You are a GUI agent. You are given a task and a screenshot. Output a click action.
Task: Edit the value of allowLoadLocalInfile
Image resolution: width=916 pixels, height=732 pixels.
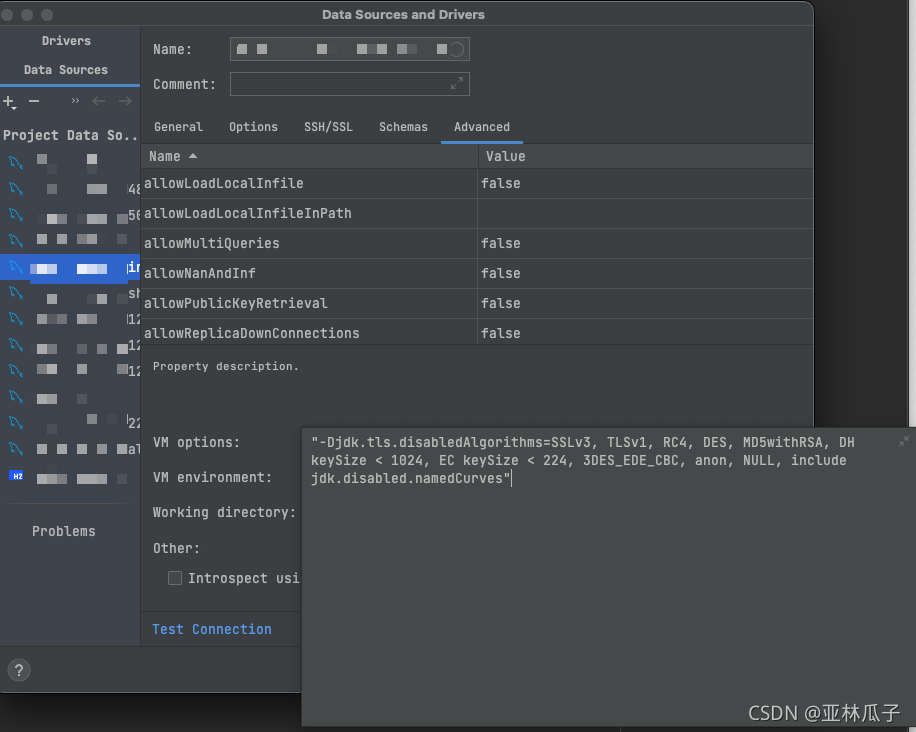tap(645, 183)
